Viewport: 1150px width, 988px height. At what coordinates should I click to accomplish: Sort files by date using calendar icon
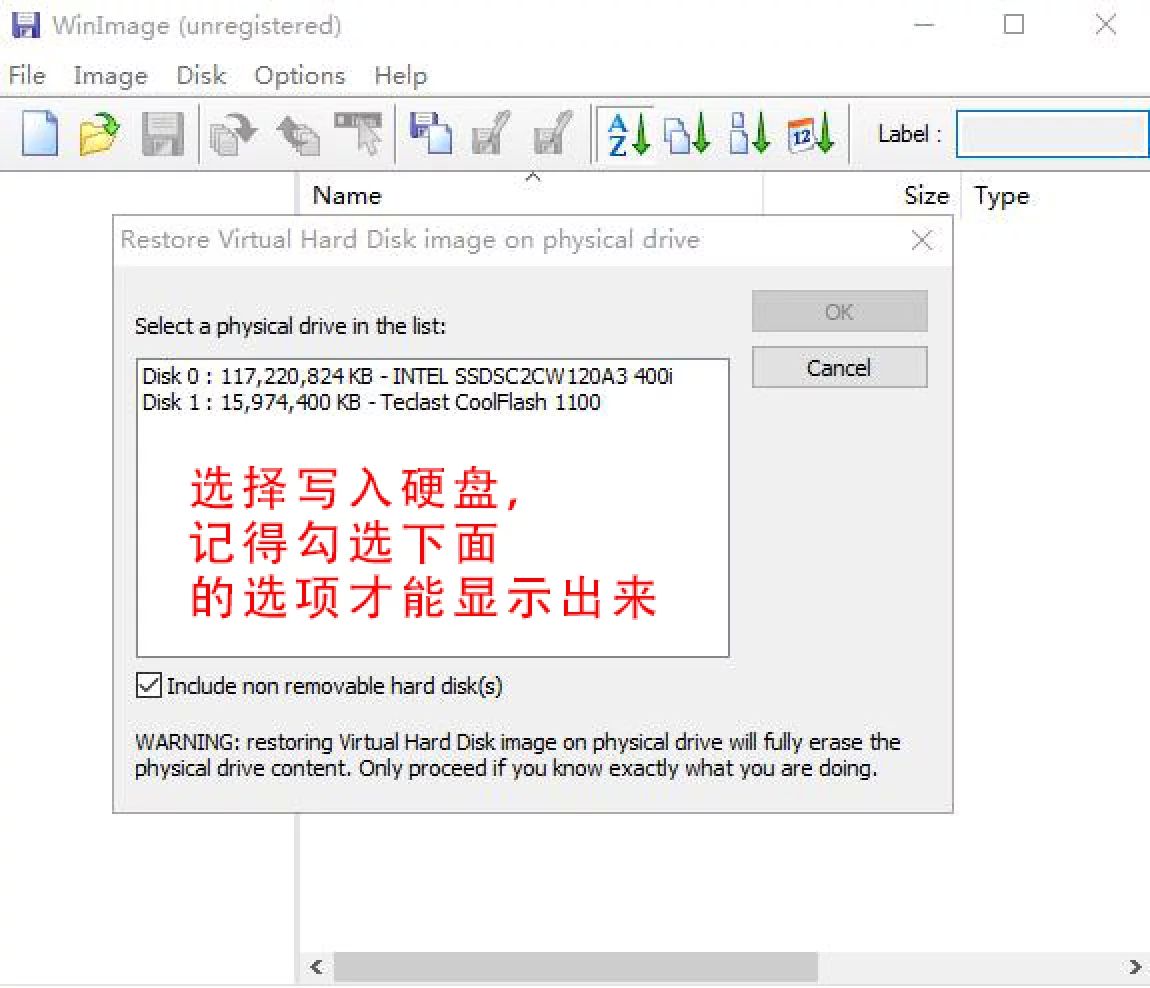click(x=810, y=135)
